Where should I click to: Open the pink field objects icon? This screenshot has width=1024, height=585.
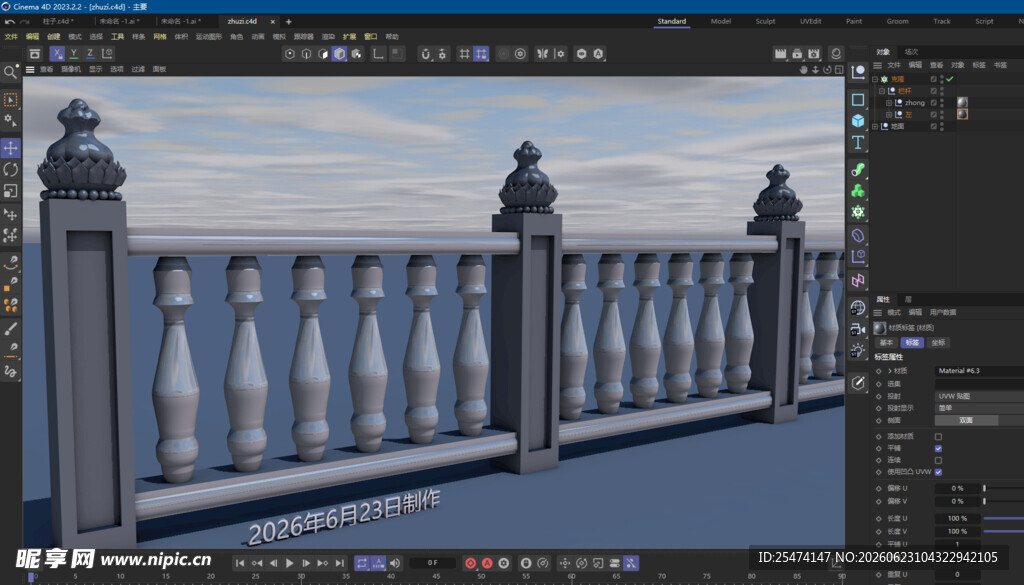858,281
